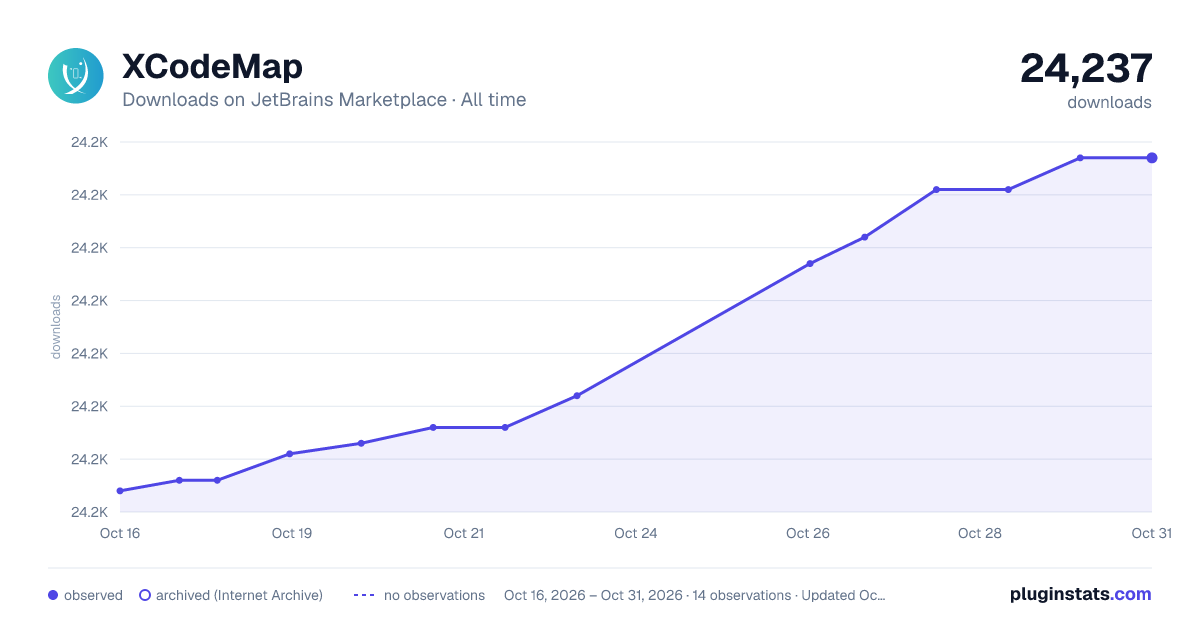Click the 'Downloads on JetBrains Marketplace · All time' subtitle
Screen dimensions: 1200x630
[324, 100]
